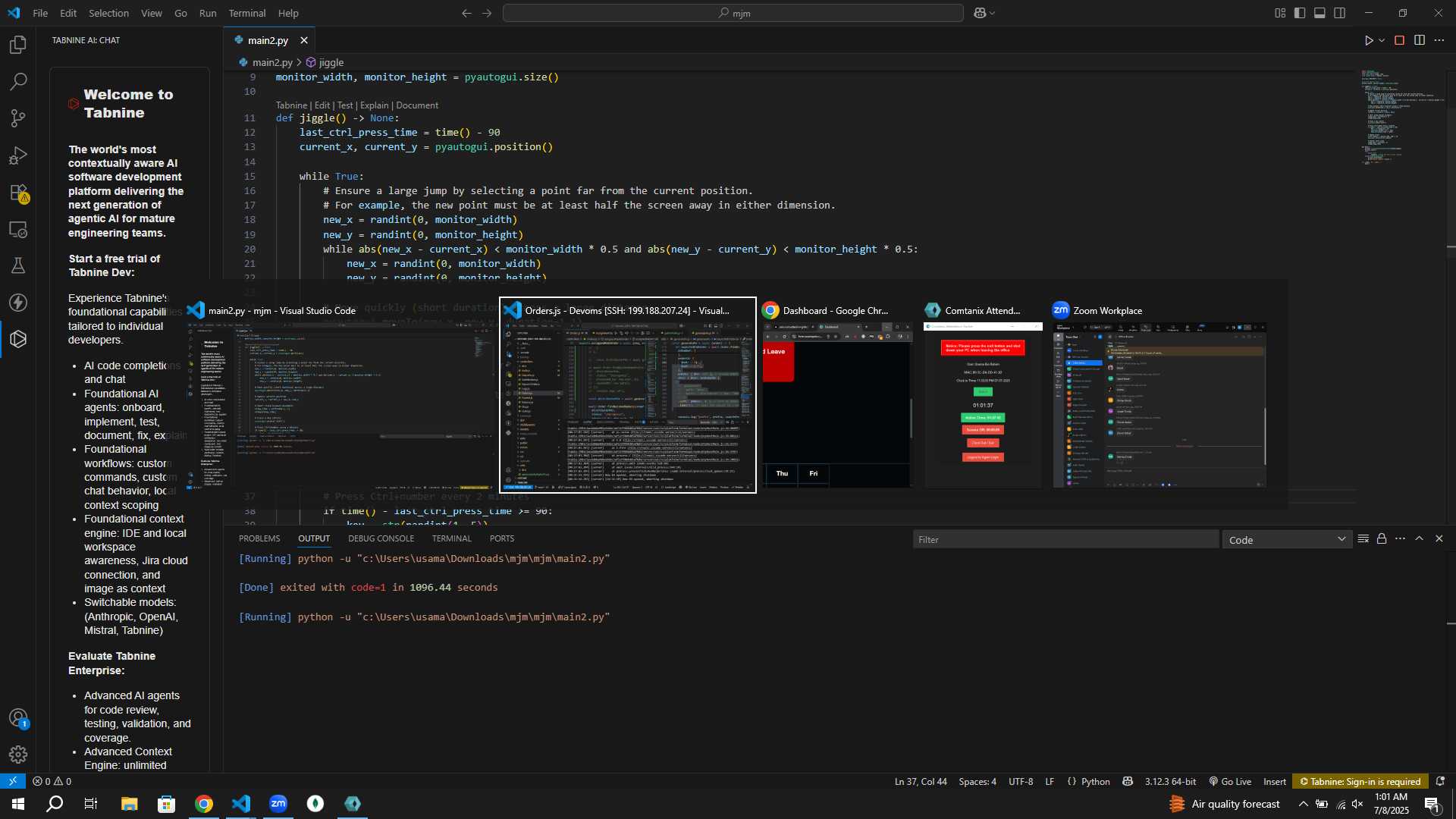This screenshot has width=1456, height=819.
Task: Split the editor to the right
Action: coord(1420,40)
